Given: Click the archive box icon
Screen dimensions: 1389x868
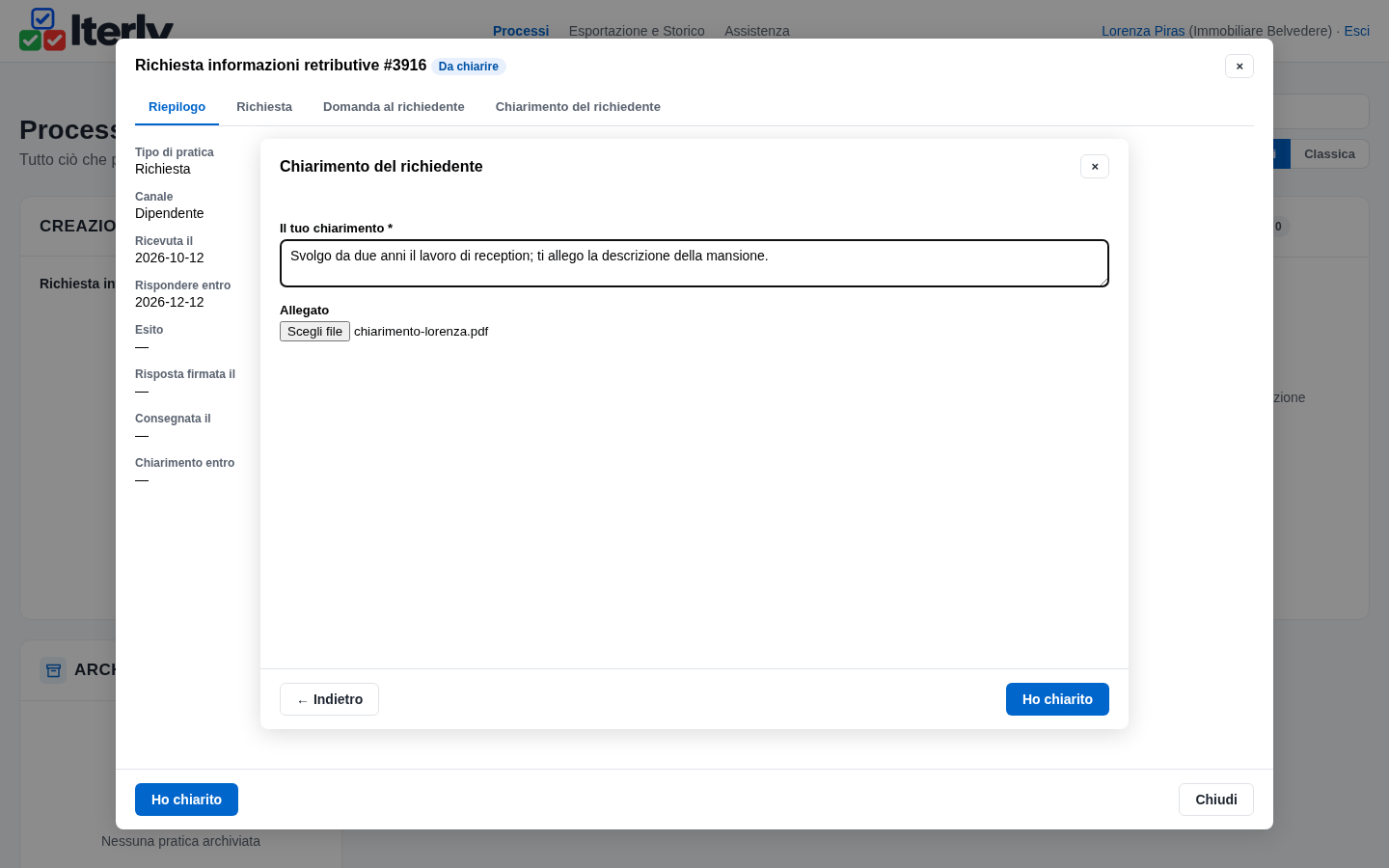Looking at the screenshot, I should click(53, 669).
